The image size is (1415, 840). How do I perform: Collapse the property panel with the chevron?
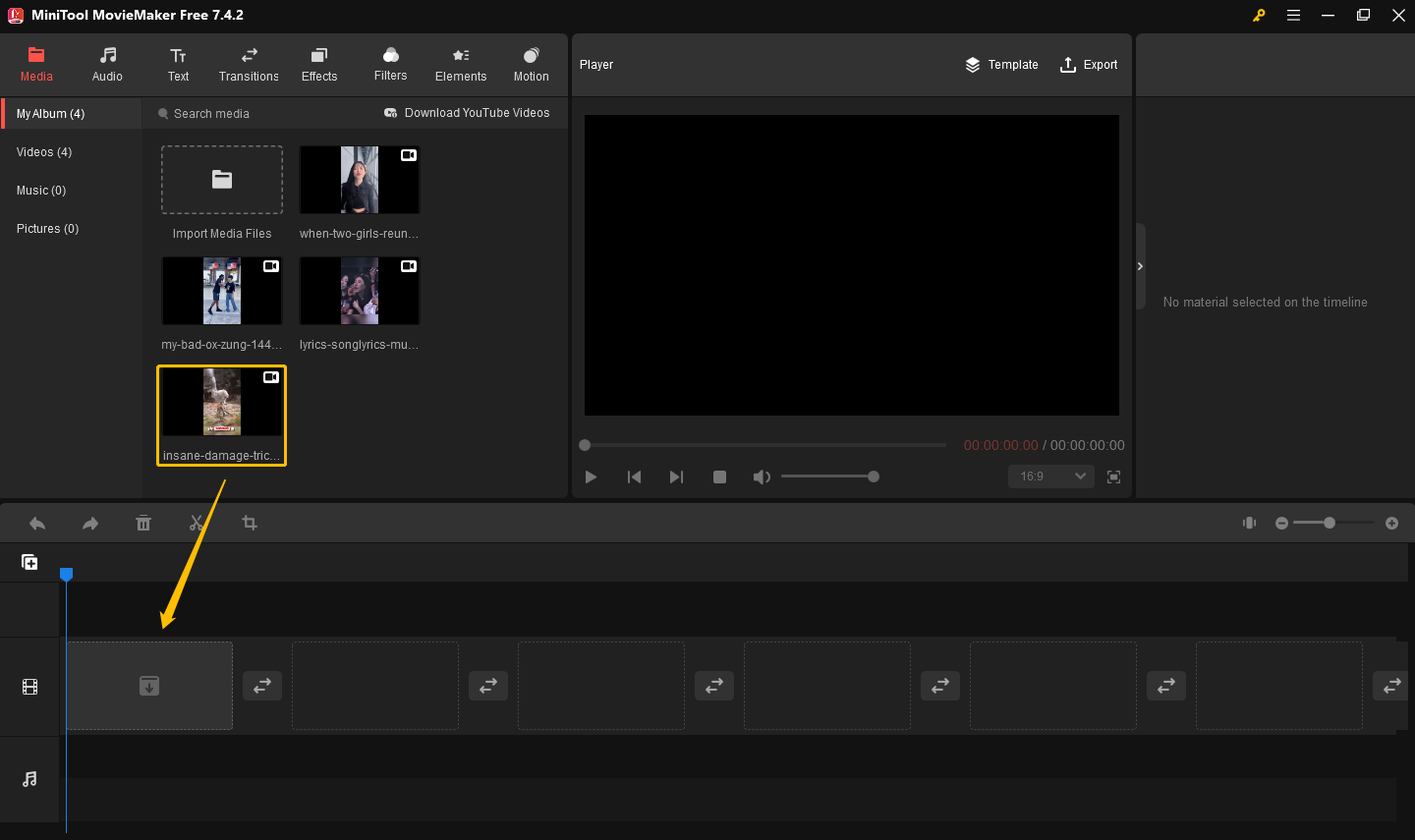pyautogui.click(x=1140, y=266)
